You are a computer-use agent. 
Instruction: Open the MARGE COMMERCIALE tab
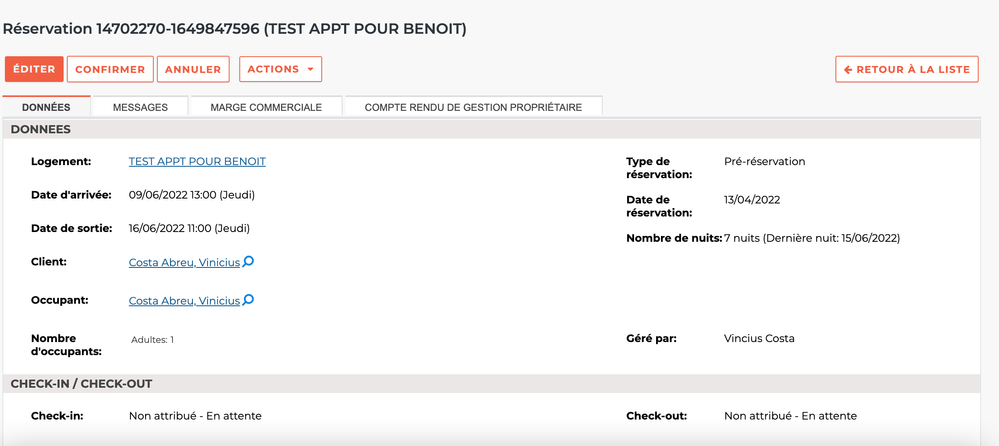click(x=266, y=107)
